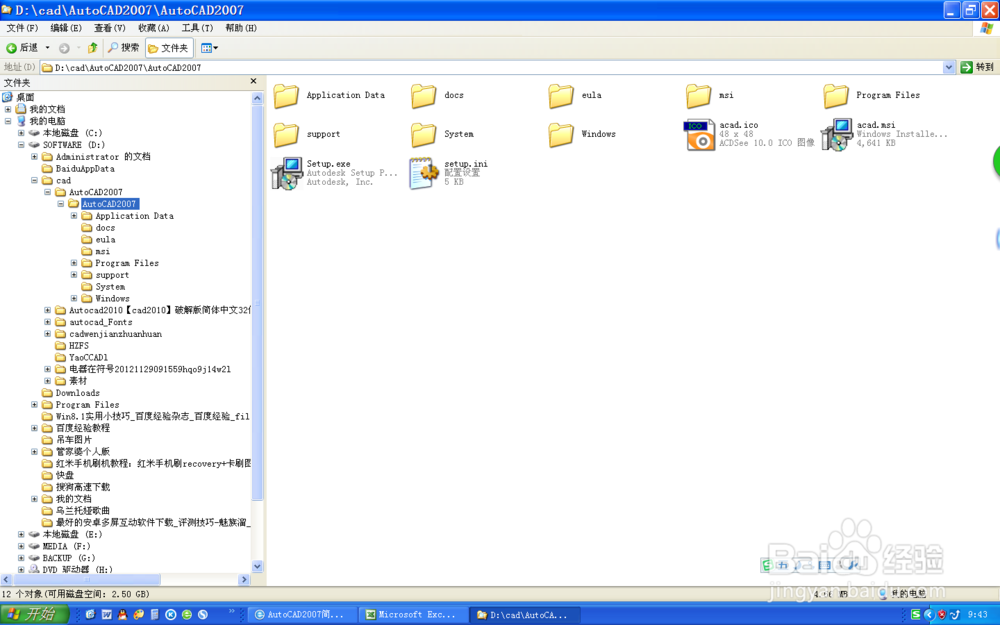Expand the MEDIA (F:) drive node
The image size is (1000, 625).
(x=21, y=547)
